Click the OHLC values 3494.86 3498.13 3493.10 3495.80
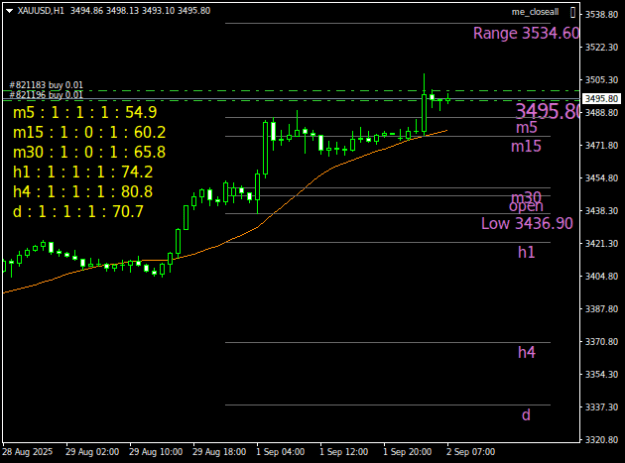Image resolution: width=625 pixels, height=463 pixels. (140, 11)
